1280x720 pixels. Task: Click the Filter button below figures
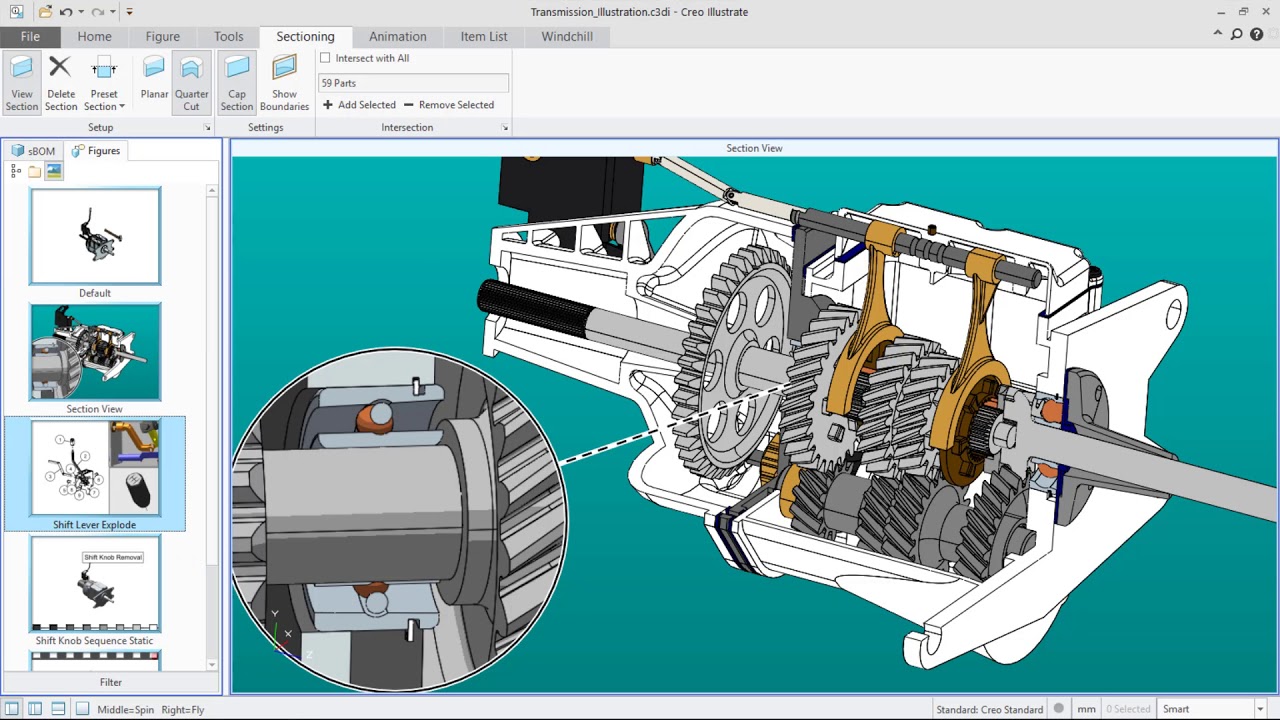click(111, 682)
